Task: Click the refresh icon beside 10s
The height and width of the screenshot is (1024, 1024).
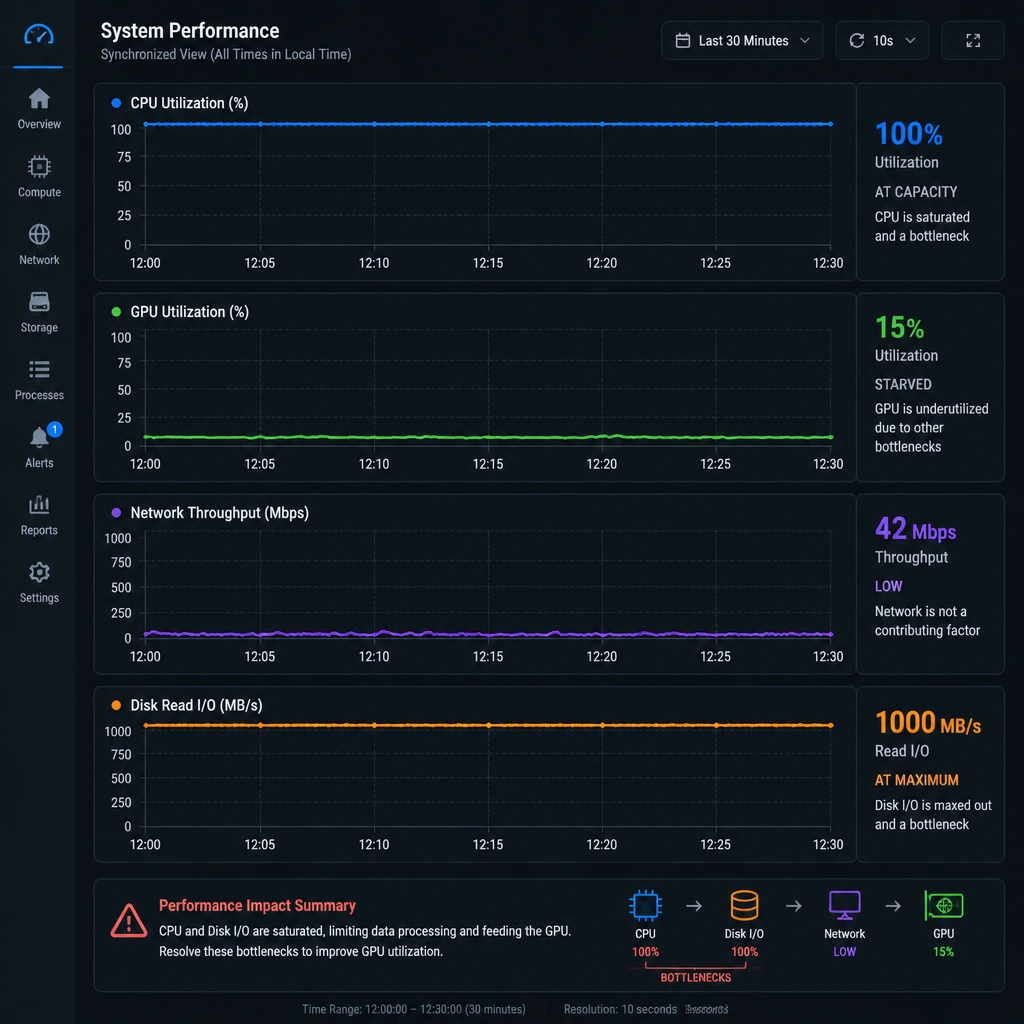Action: (856, 40)
